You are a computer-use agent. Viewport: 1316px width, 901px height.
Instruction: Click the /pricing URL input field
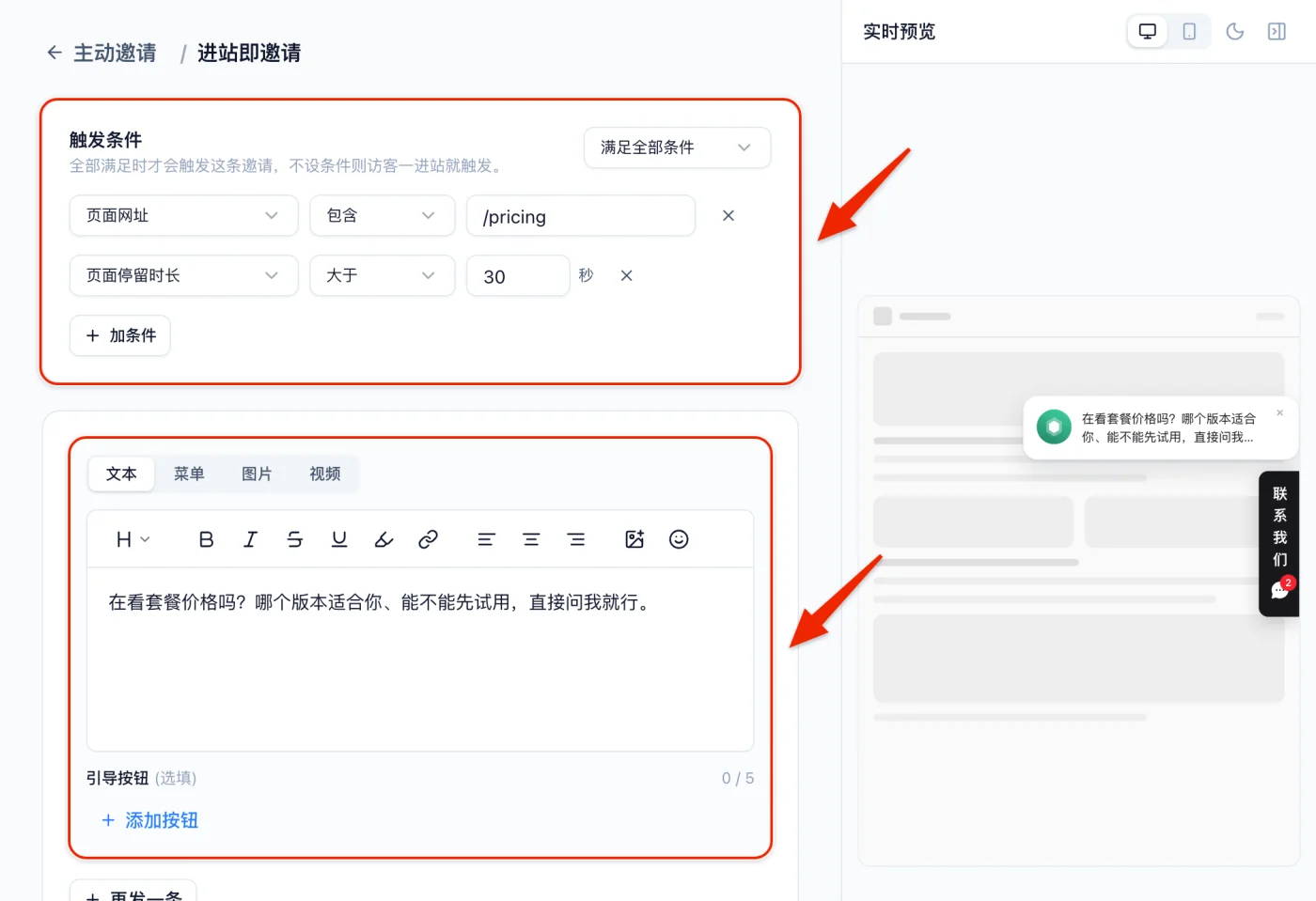click(x=581, y=216)
